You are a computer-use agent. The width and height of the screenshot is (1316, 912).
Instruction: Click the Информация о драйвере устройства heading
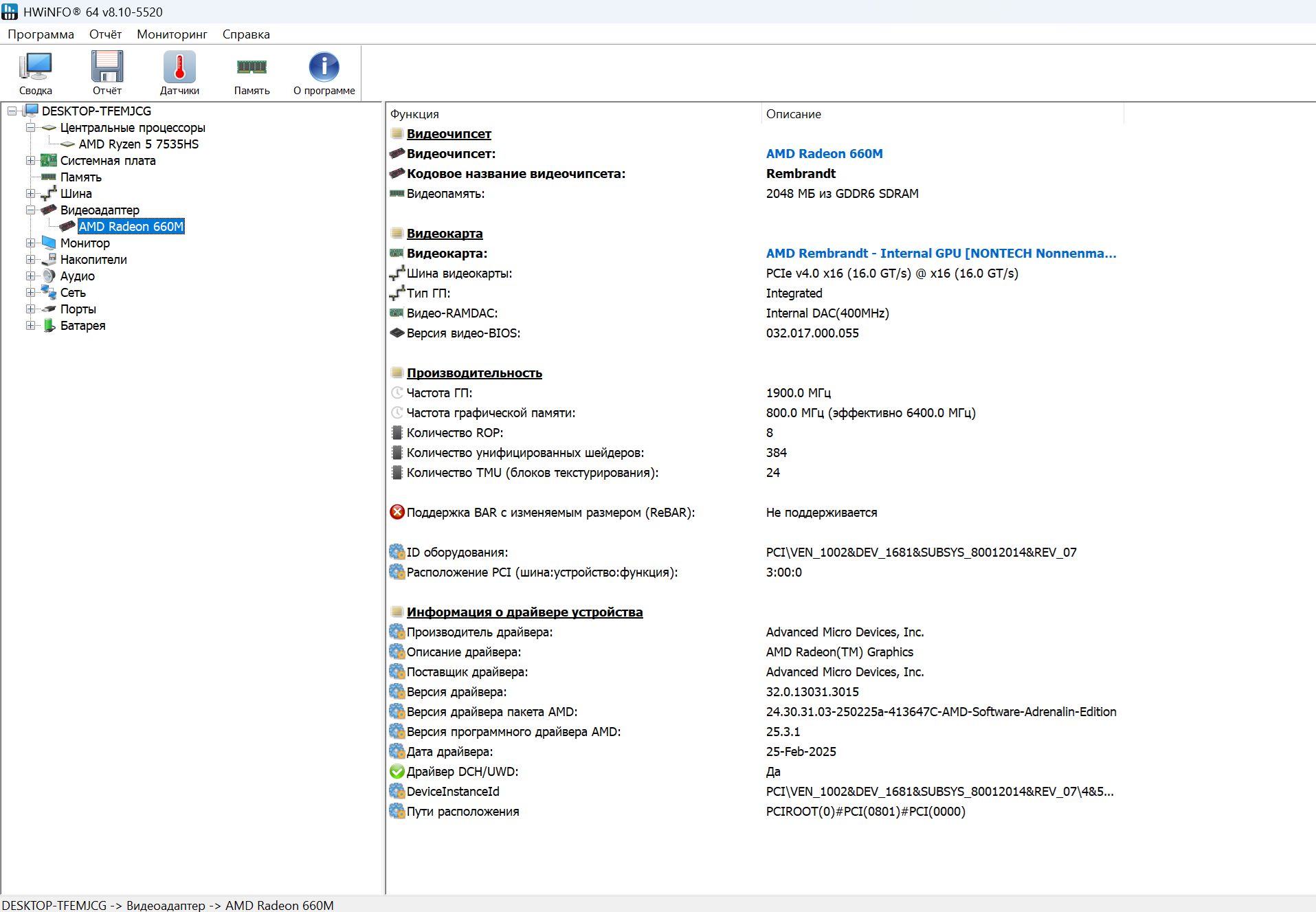point(525,612)
